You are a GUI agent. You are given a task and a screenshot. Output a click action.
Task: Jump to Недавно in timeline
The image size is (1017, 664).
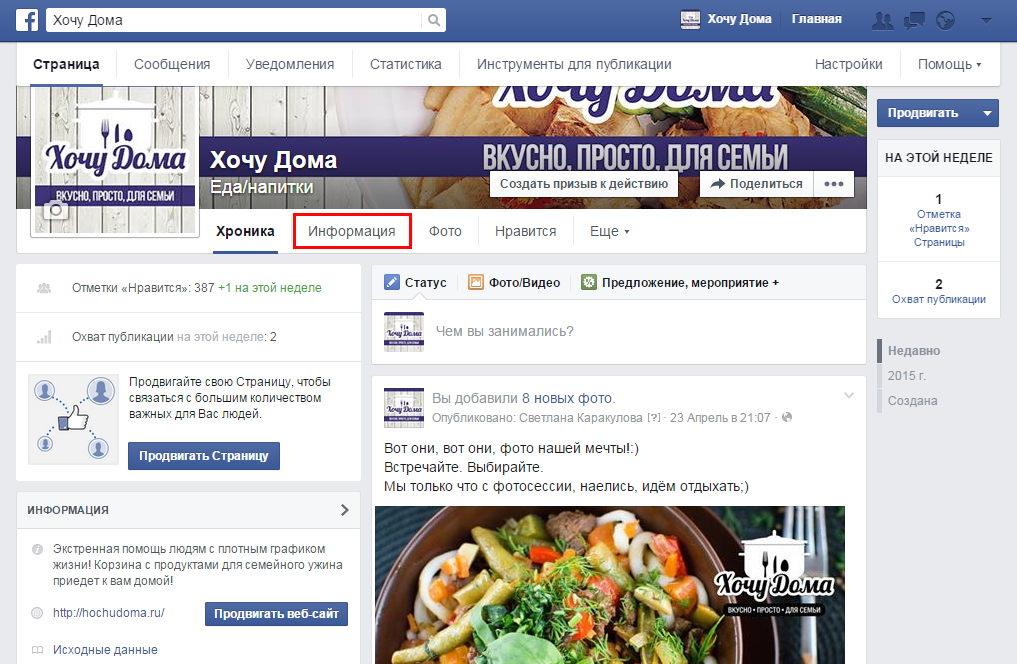(913, 351)
